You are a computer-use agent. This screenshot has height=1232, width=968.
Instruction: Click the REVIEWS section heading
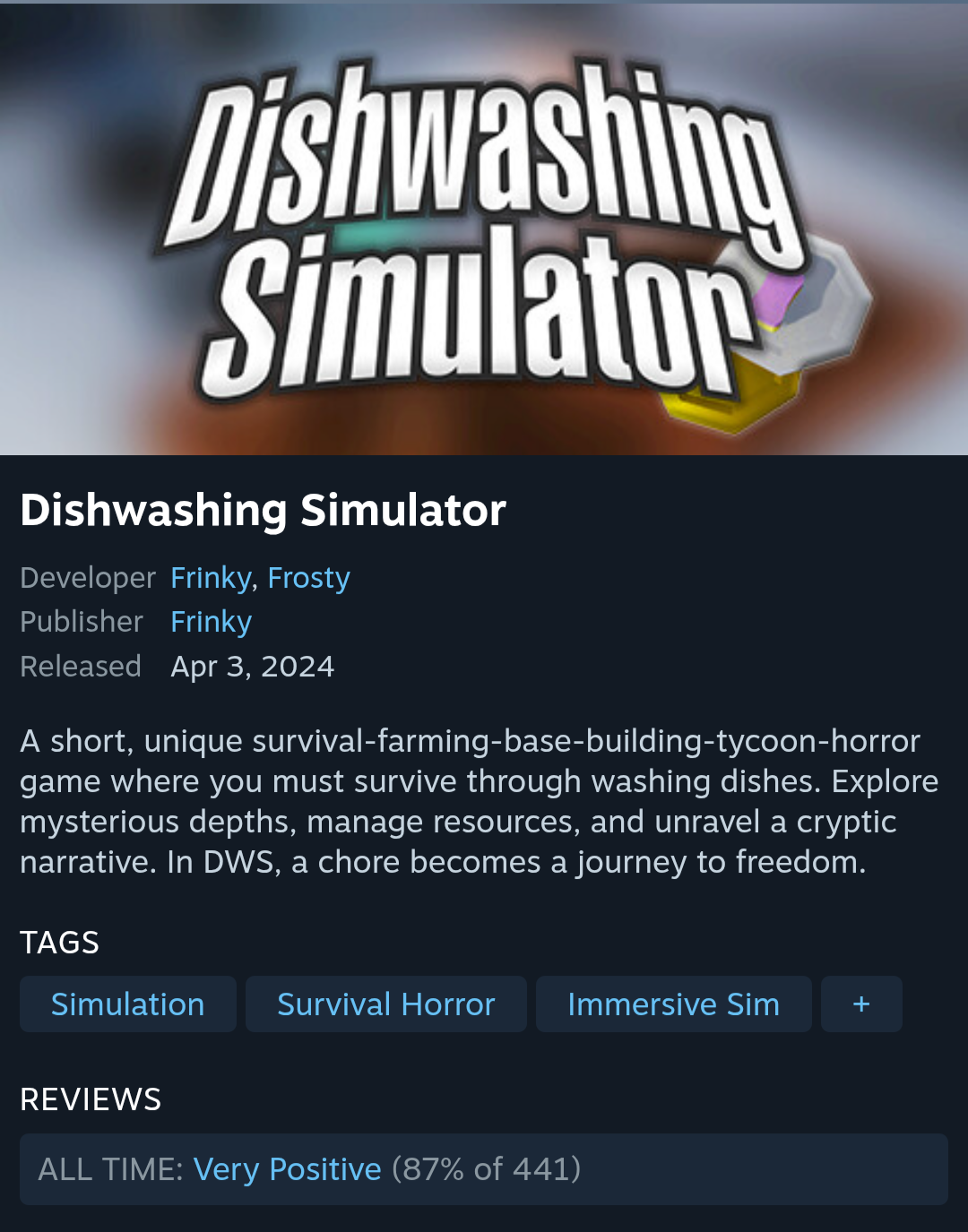[x=91, y=1099]
